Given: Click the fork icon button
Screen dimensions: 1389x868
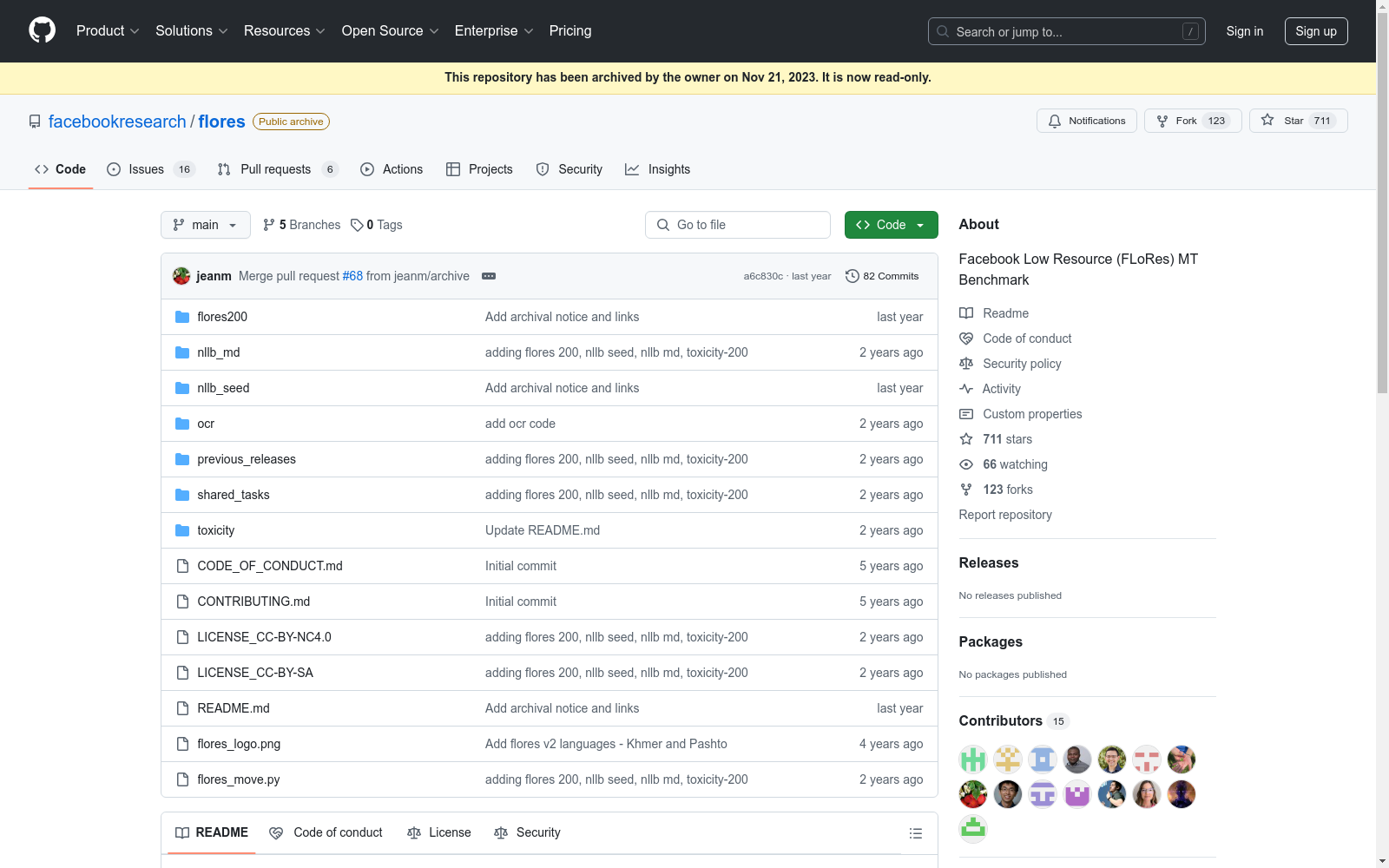Looking at the screenshot, I should coord(1193,121).
